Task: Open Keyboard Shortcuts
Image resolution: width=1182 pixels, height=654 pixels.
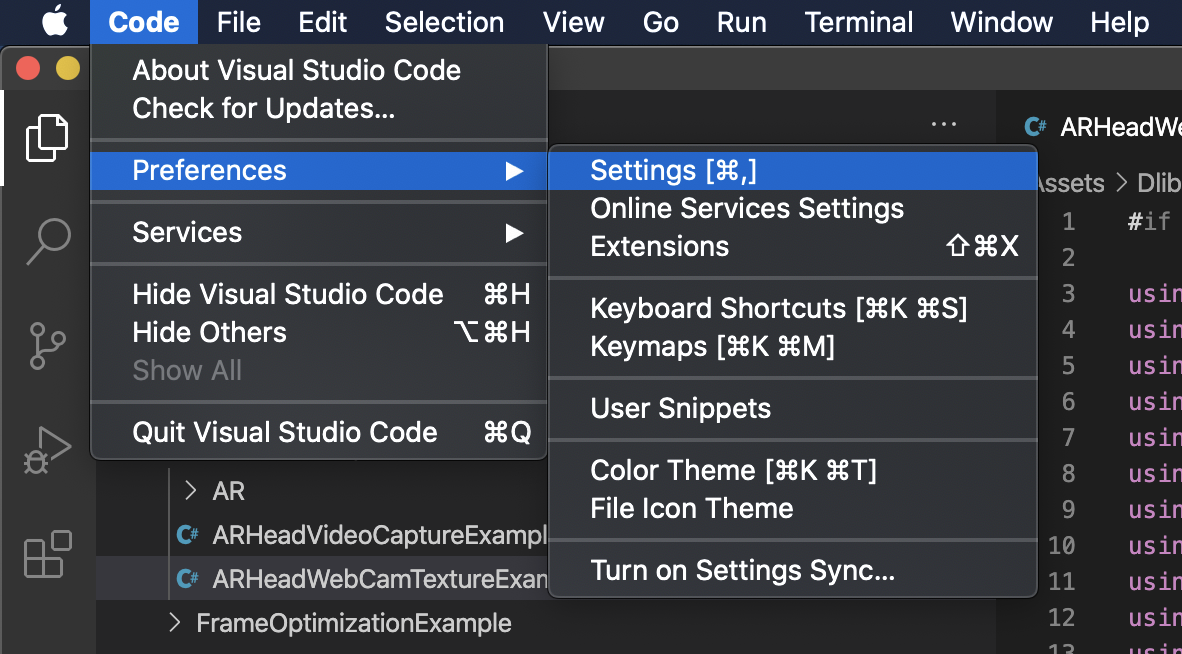Action: pos(793,309)
